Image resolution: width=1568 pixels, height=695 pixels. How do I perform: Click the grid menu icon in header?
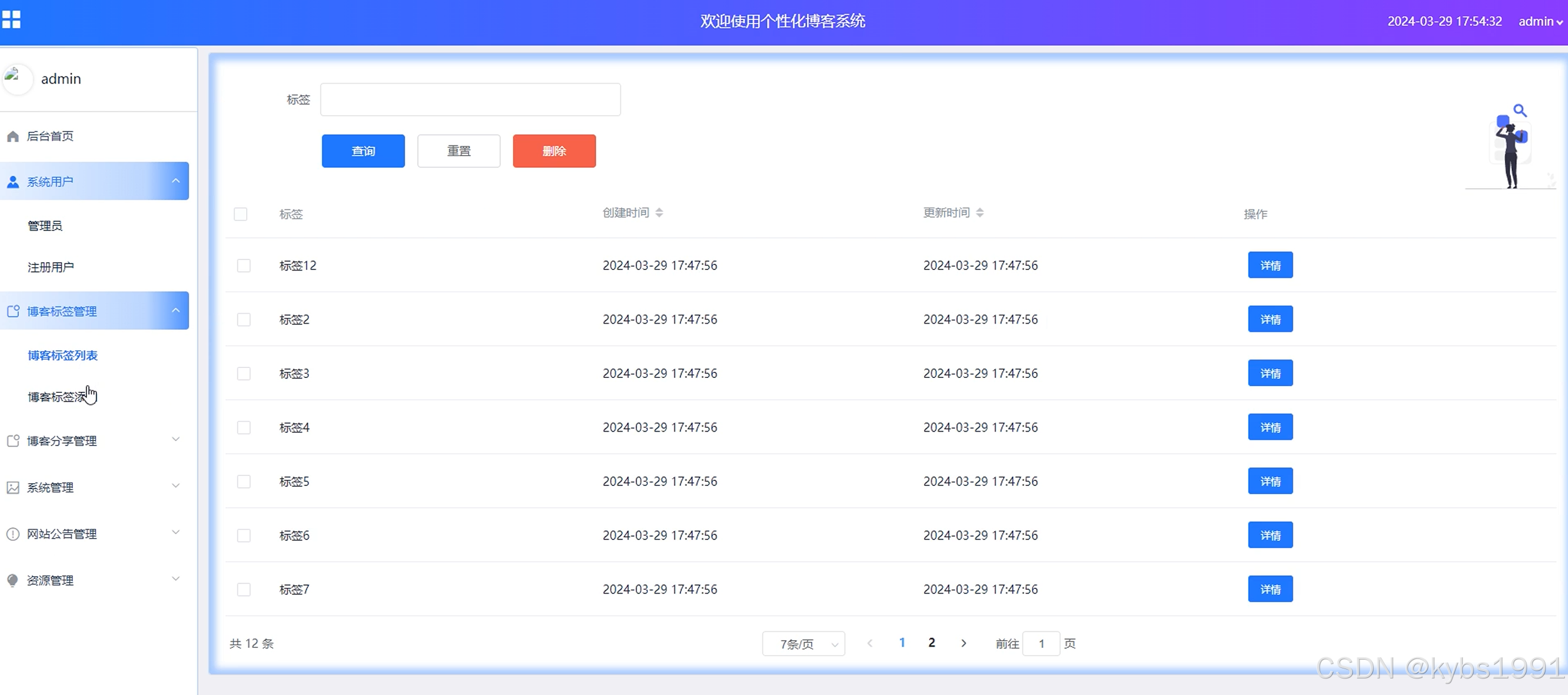click(11, 19)
